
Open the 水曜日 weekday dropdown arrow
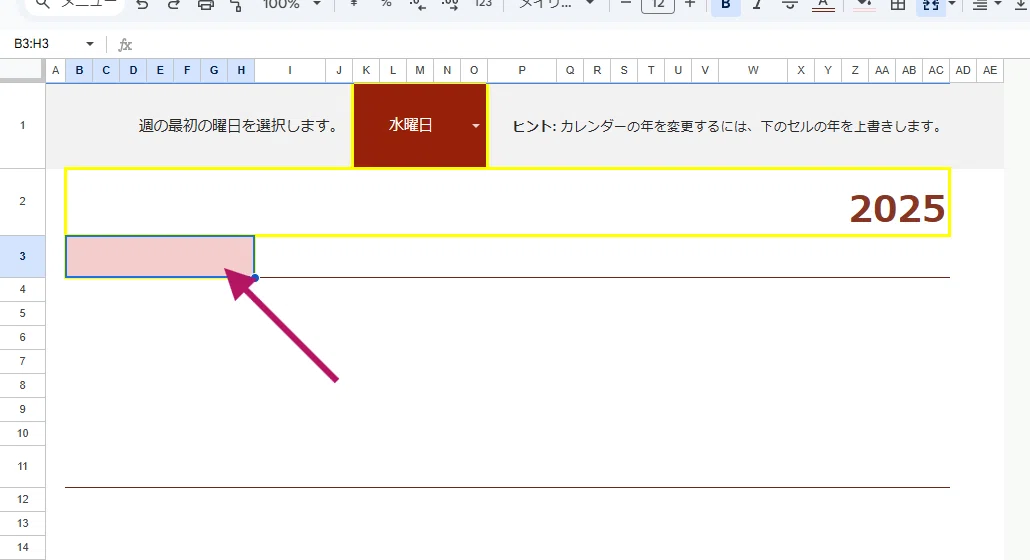pos(476,125)
